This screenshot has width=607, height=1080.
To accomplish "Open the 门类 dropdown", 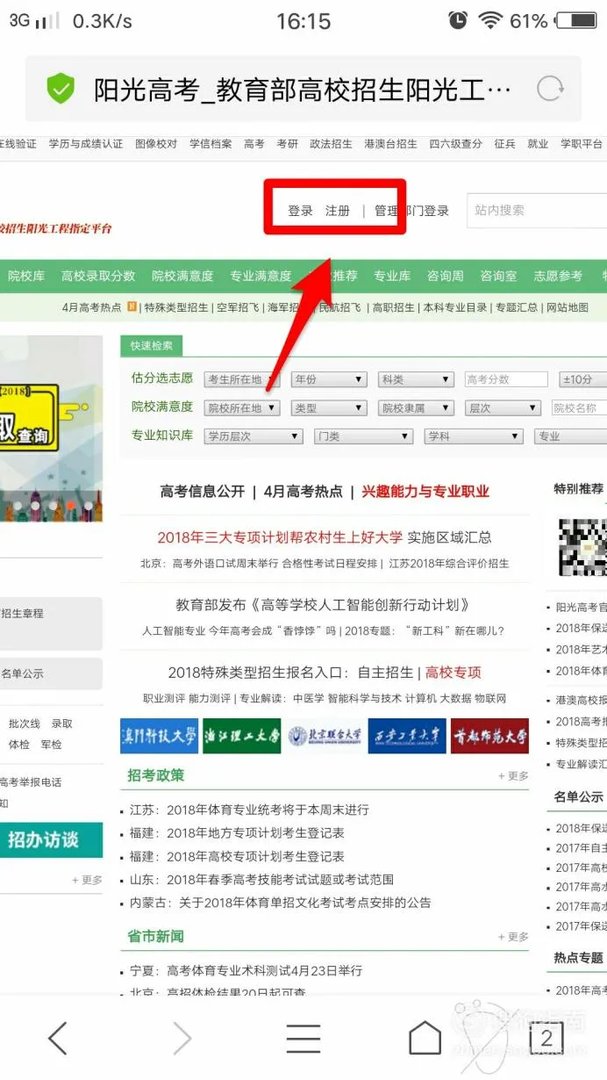I will click(364, 437).
